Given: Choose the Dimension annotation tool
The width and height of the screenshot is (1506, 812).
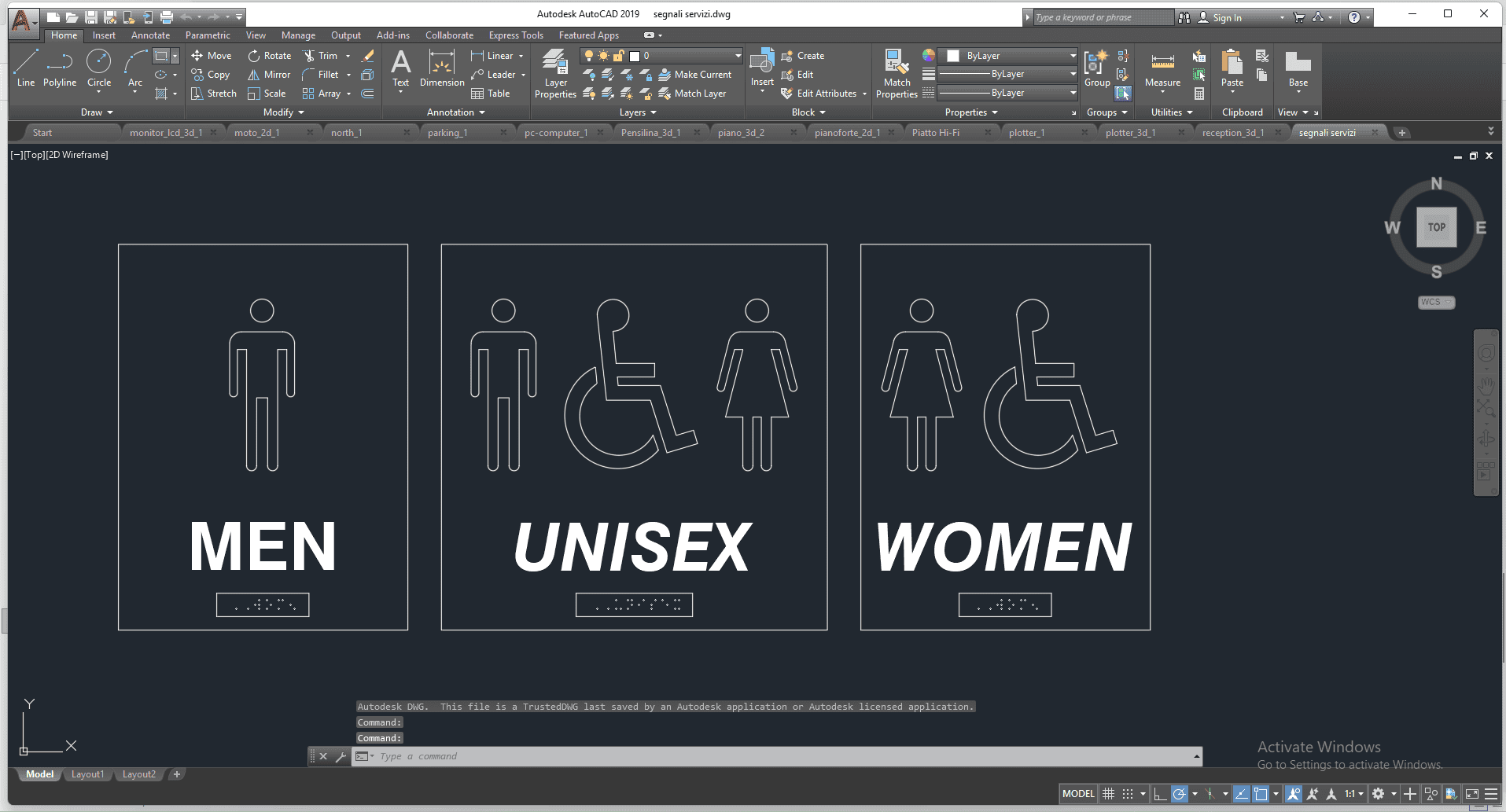Looking at the screenshot, I should (x=442, y=68).
